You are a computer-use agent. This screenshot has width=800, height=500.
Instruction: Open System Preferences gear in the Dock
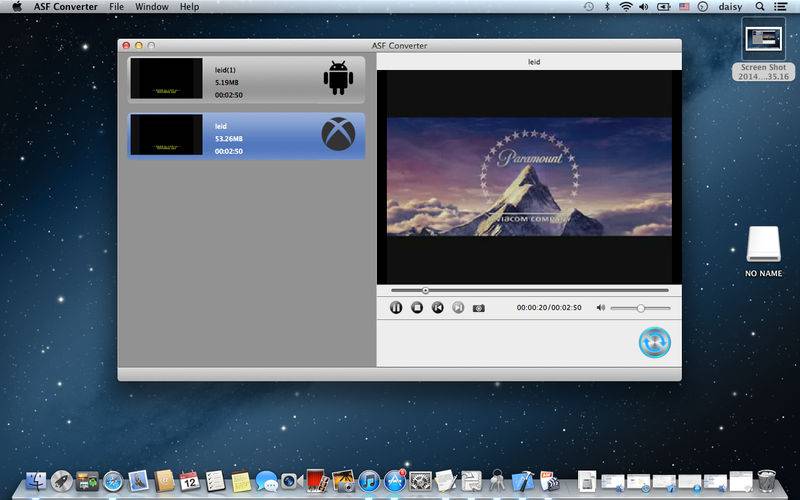pyautogui.click(x=420, y=481)
